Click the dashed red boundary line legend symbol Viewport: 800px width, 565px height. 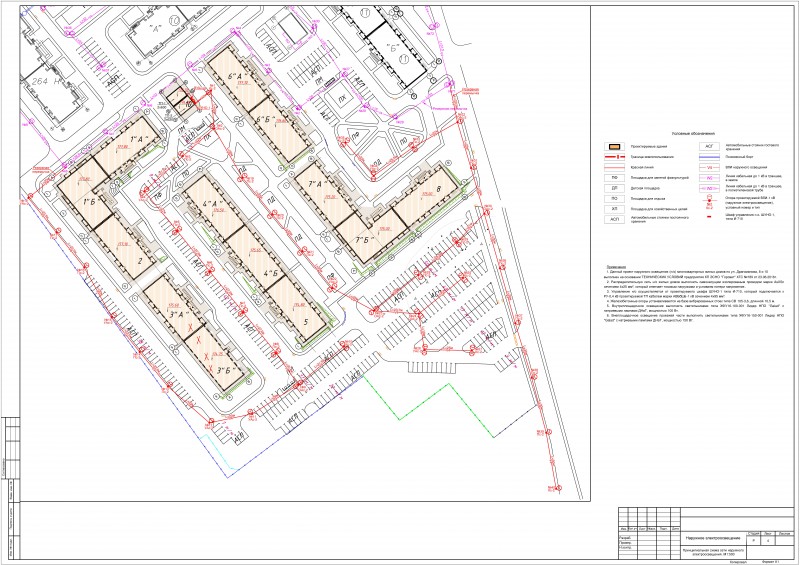coord(614,157)
